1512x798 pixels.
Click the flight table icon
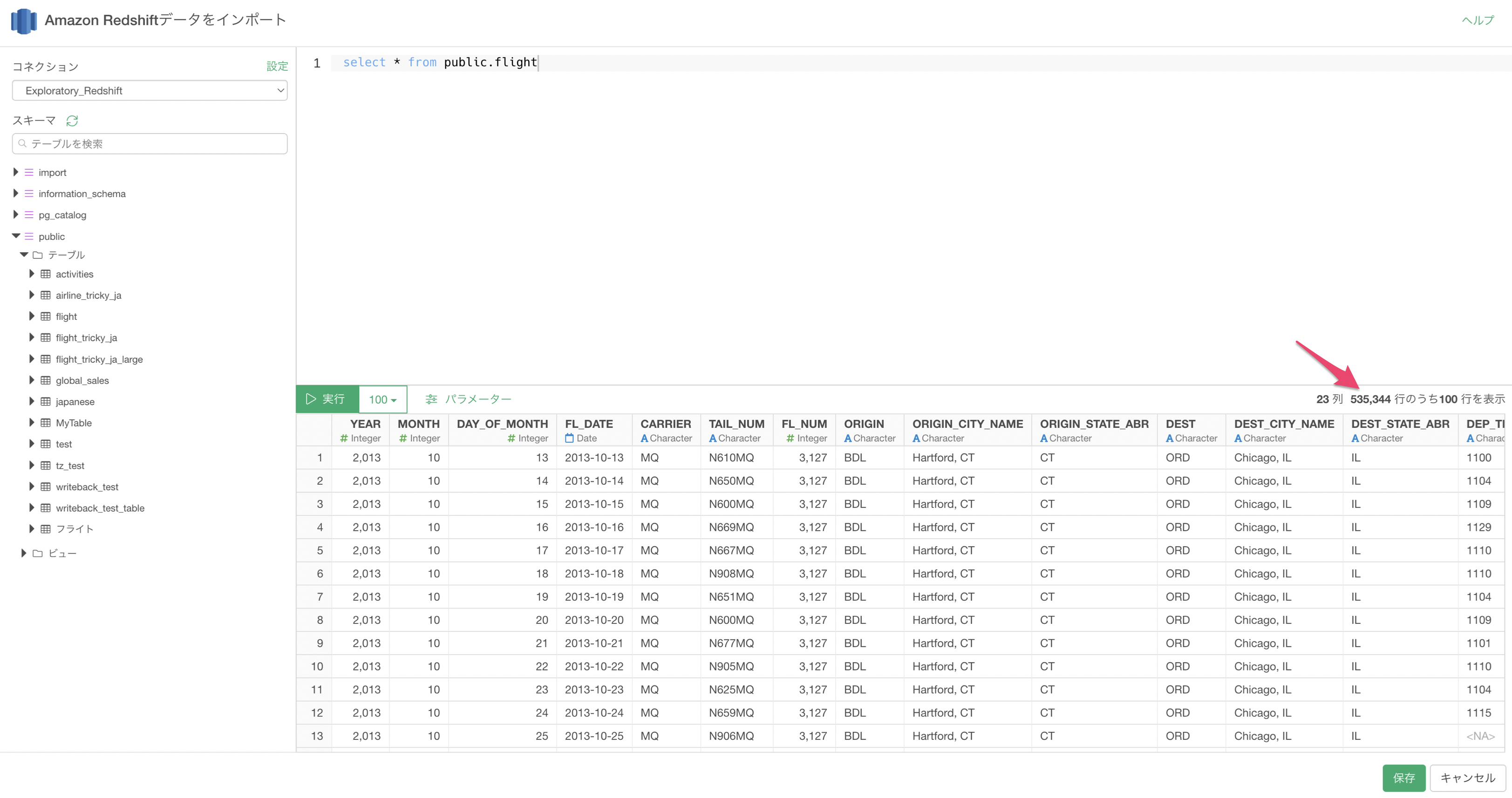click(46, 316)
